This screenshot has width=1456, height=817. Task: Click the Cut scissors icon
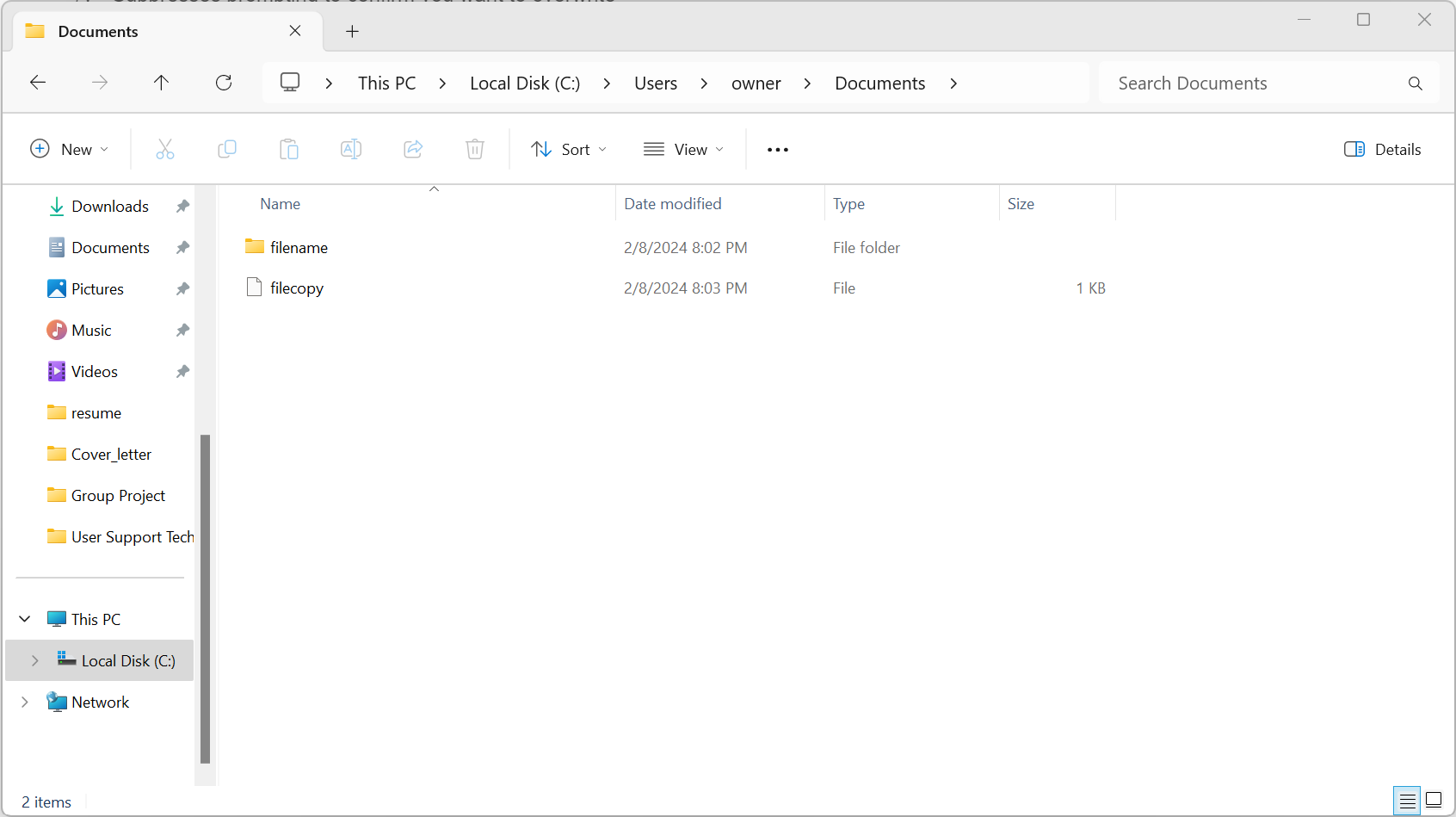[x=165, y=149]
